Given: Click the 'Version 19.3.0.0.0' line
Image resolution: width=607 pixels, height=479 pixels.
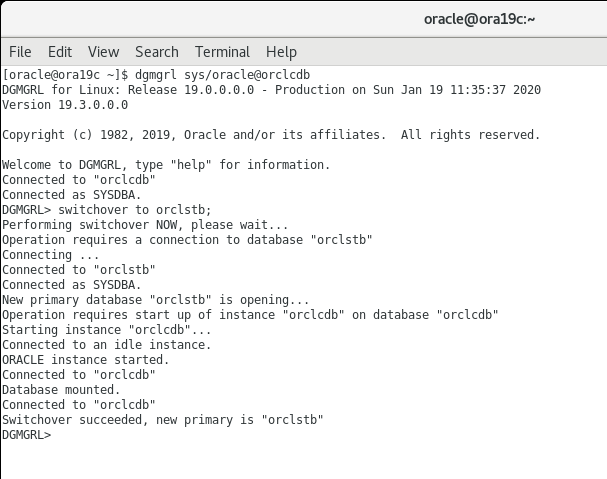Looking at the screenshot, I should [65, 105].
